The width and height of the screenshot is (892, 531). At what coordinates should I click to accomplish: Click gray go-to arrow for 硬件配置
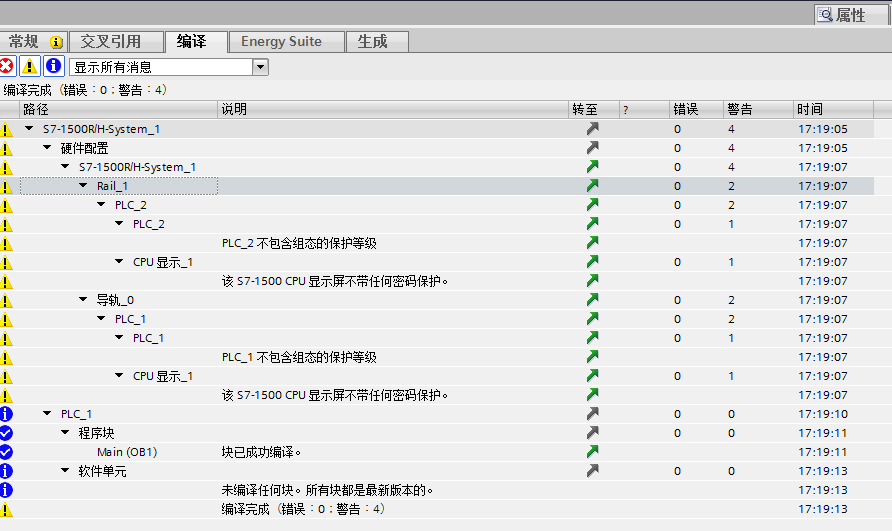click(x=593, y=148)
